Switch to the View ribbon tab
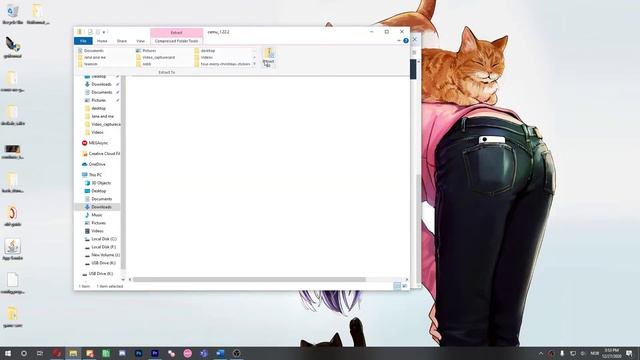The image size is (640, 360). point(140,41)
